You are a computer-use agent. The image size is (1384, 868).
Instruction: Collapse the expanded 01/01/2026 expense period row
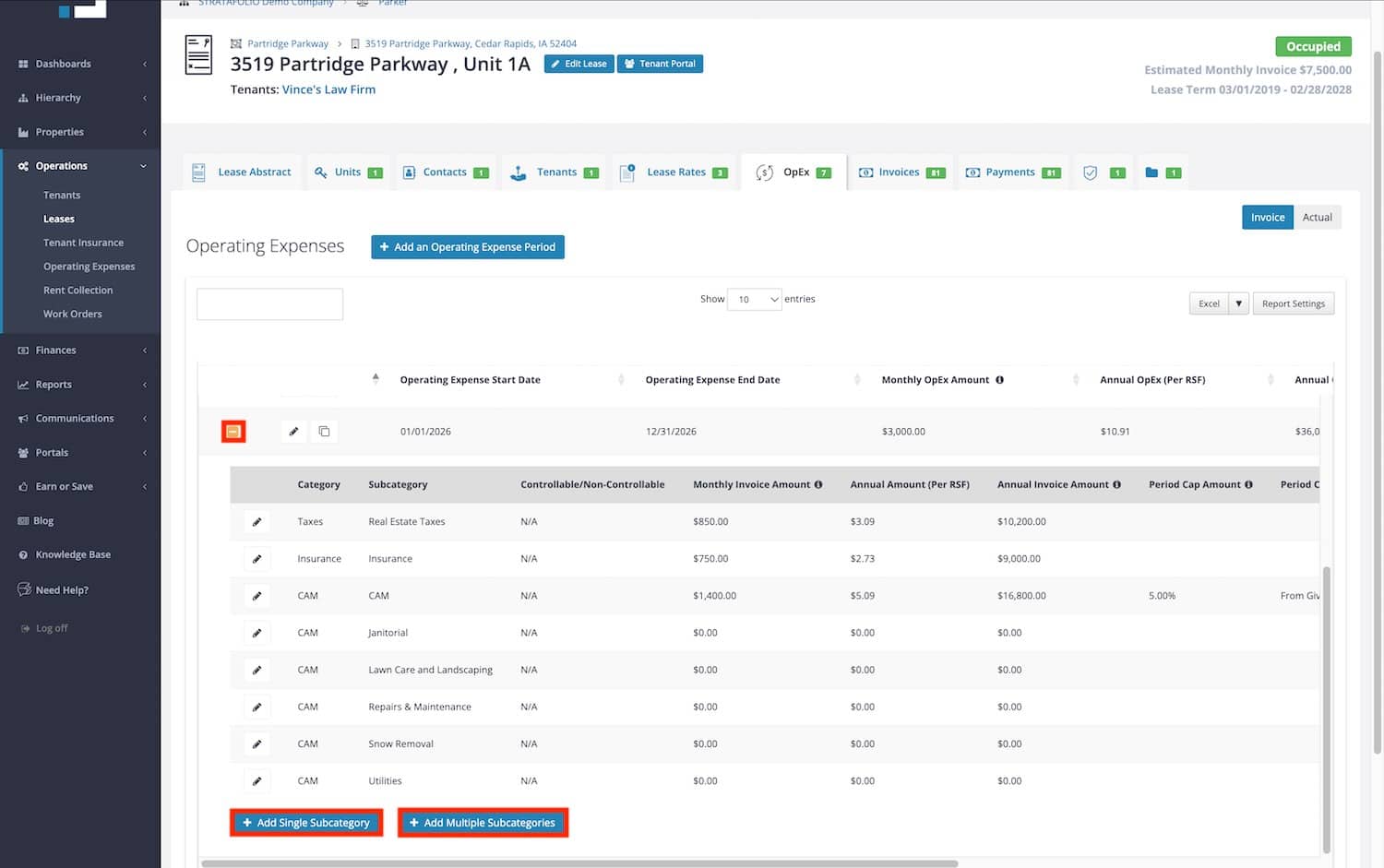point(233,432)
